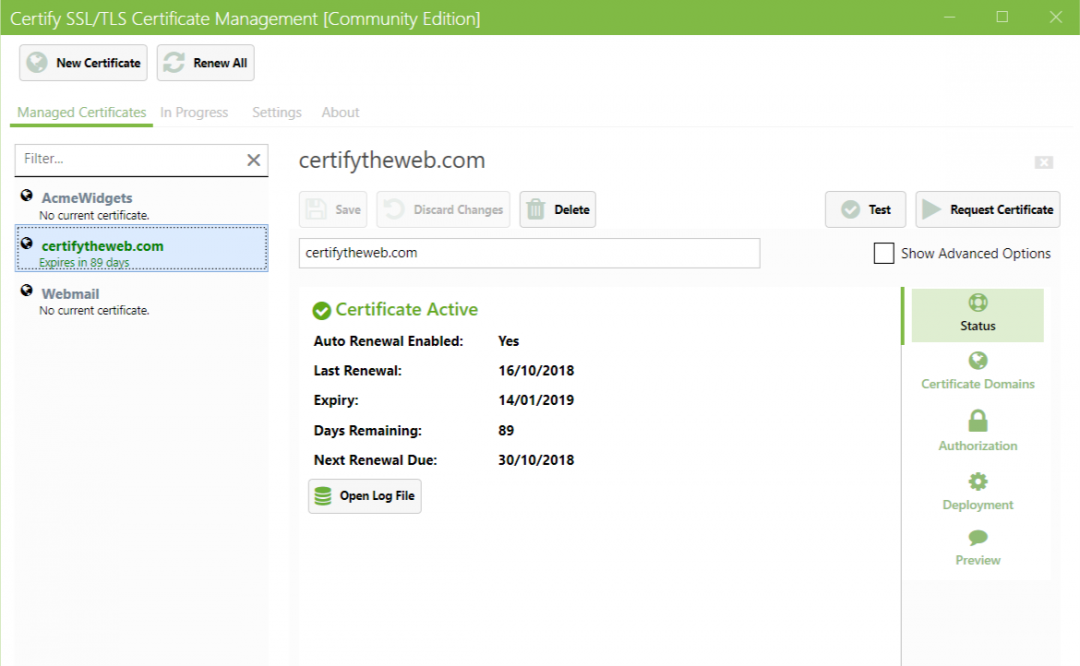
Task: Click the globe icon beside certifytheweb.com entry
Action: [26, 243]
